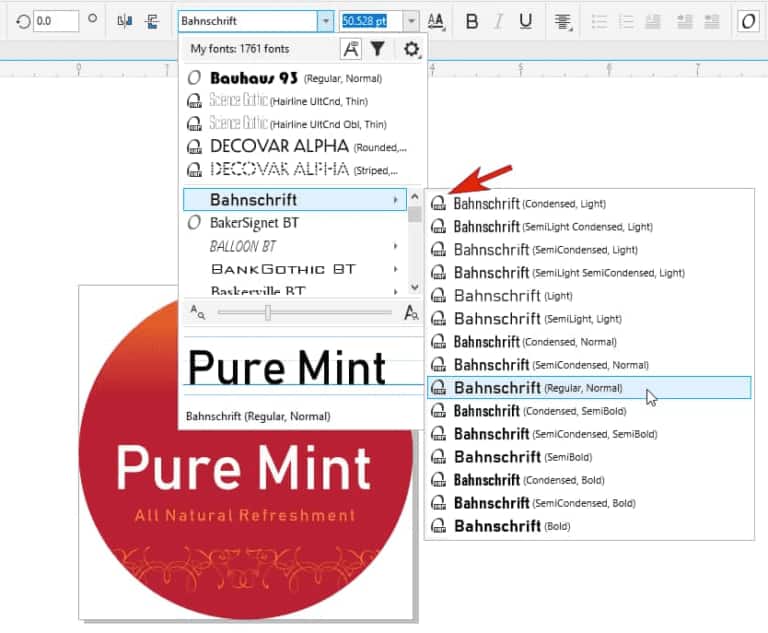Expand the BankGothic BT font submenu
This screenshot has width=768, height=633.
pos(396,269)
